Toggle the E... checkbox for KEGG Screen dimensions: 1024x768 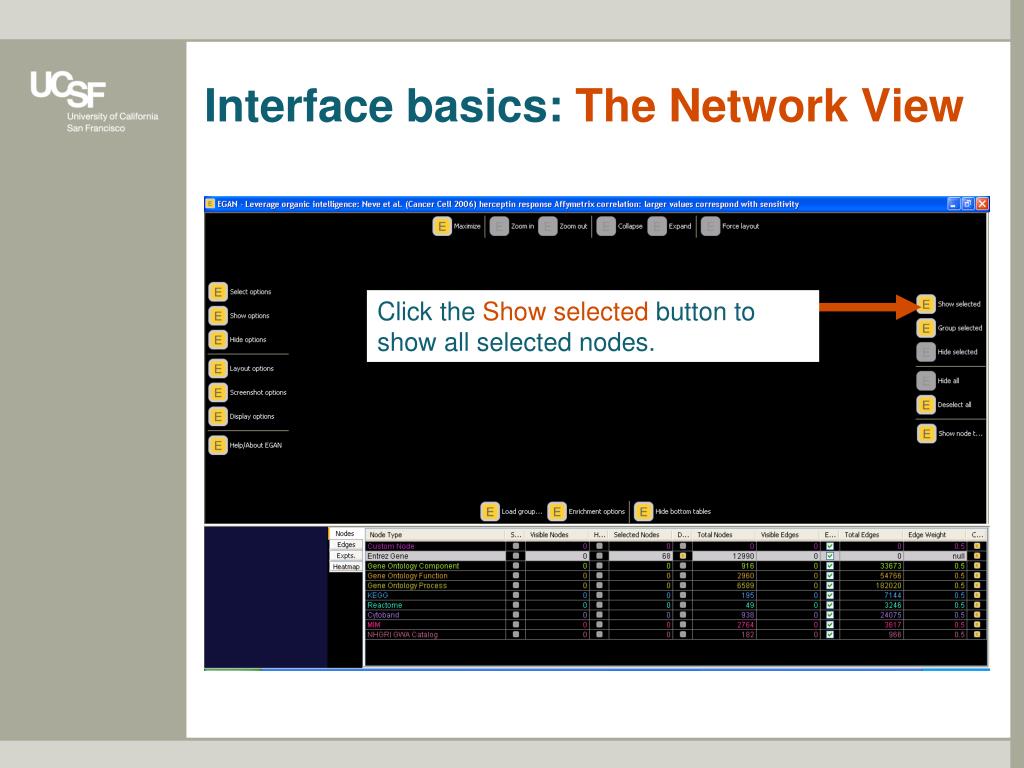point(829,595)
